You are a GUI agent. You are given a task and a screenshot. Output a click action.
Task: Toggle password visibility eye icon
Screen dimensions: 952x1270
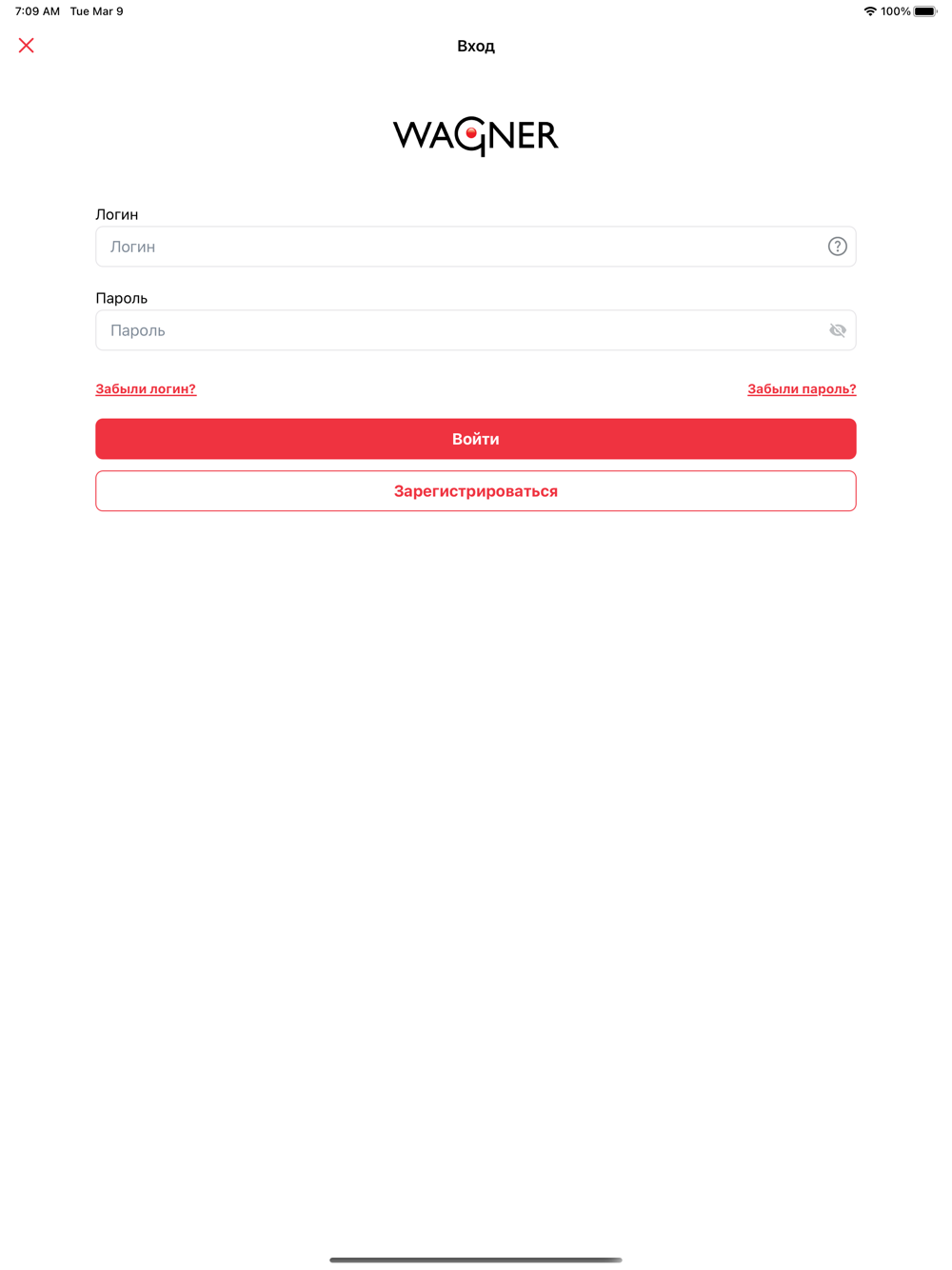click(837, 330)
